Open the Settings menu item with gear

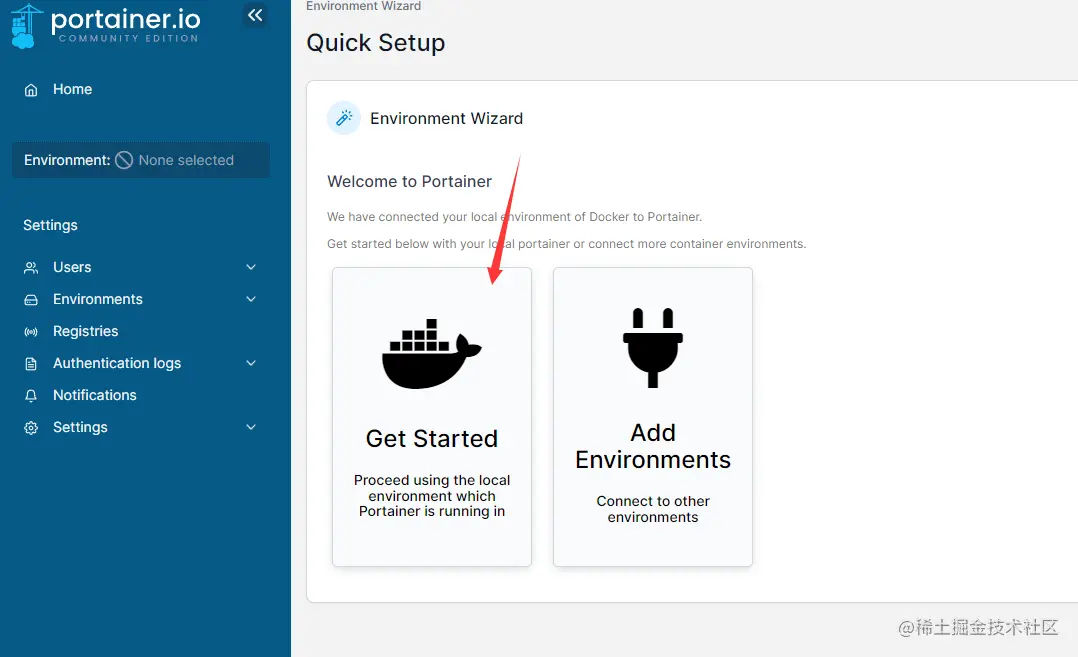click(x=80, y=427)
